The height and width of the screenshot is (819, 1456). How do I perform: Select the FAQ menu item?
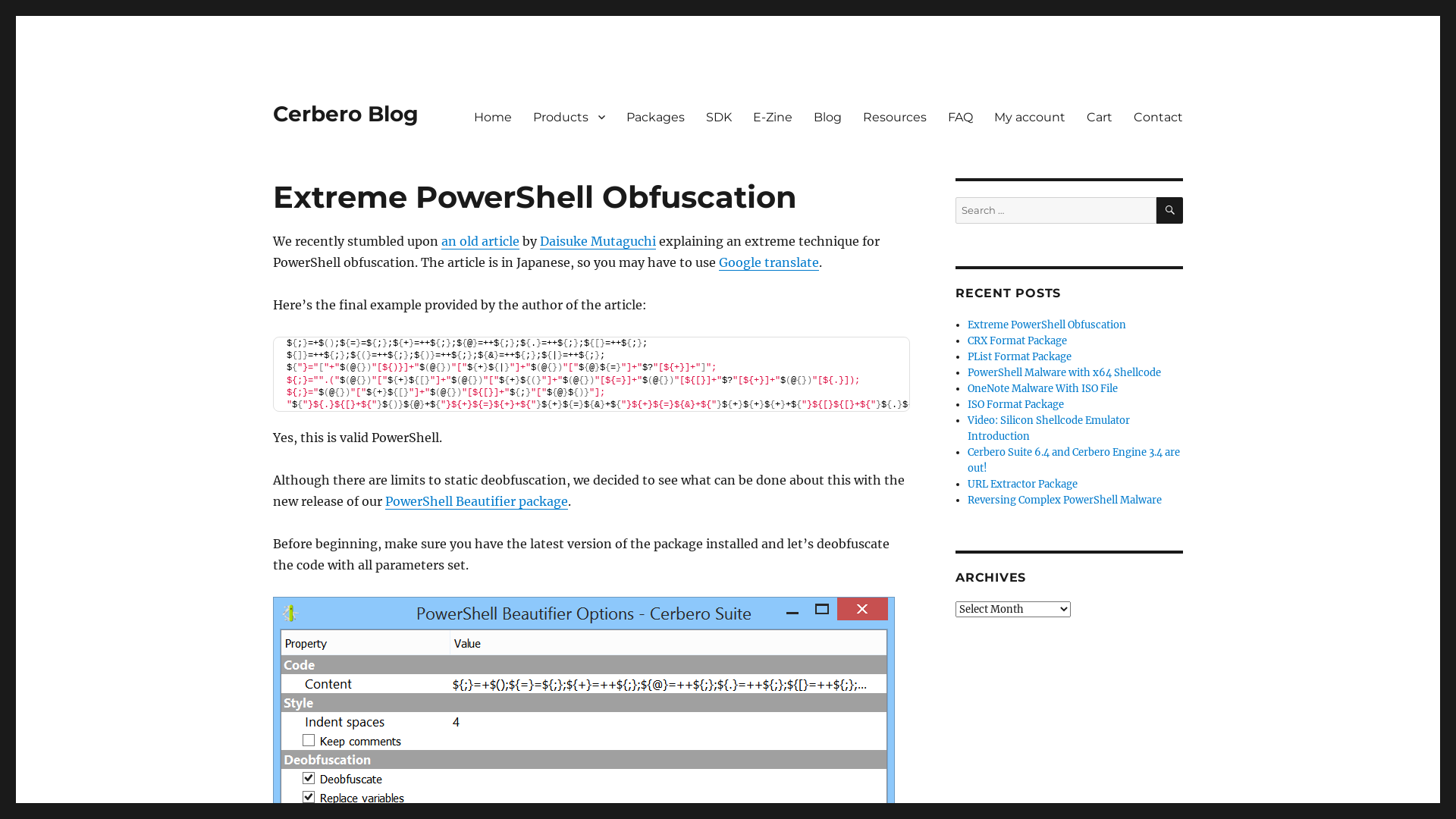[x=960, y=117]
